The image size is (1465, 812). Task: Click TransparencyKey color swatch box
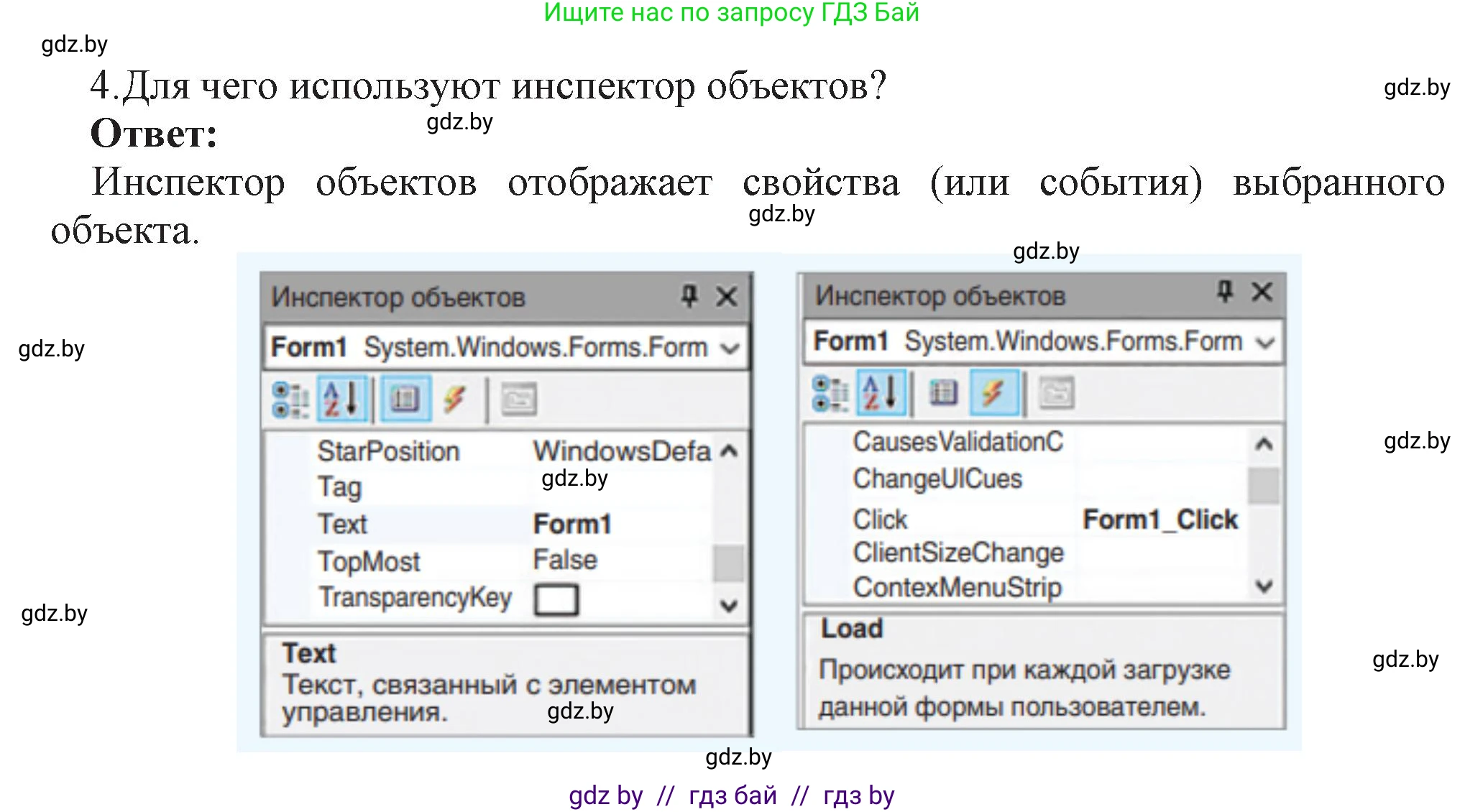coord(556,599)
